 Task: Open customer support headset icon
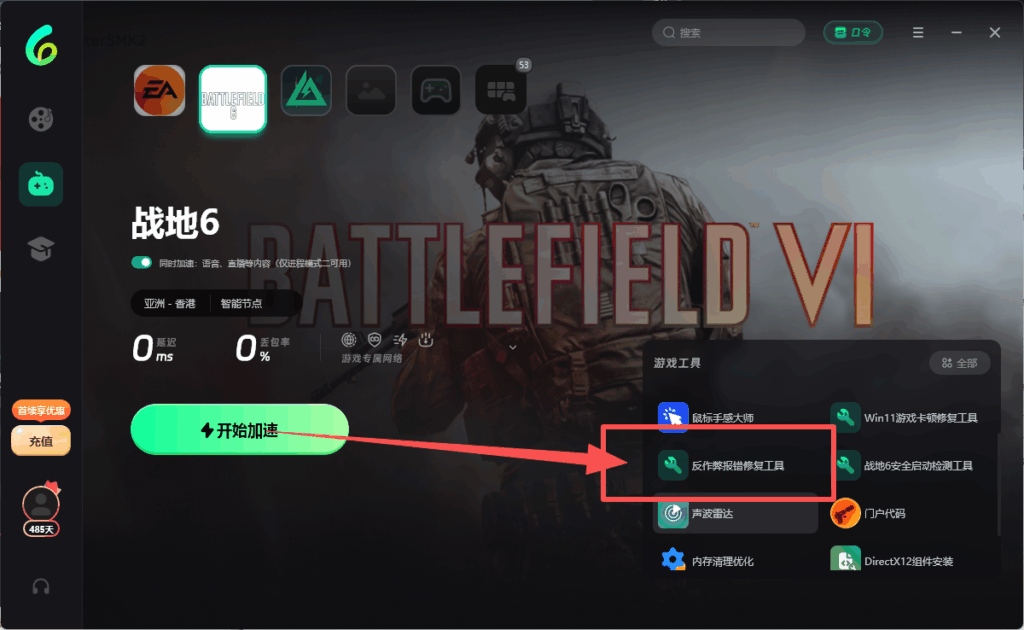40,587
